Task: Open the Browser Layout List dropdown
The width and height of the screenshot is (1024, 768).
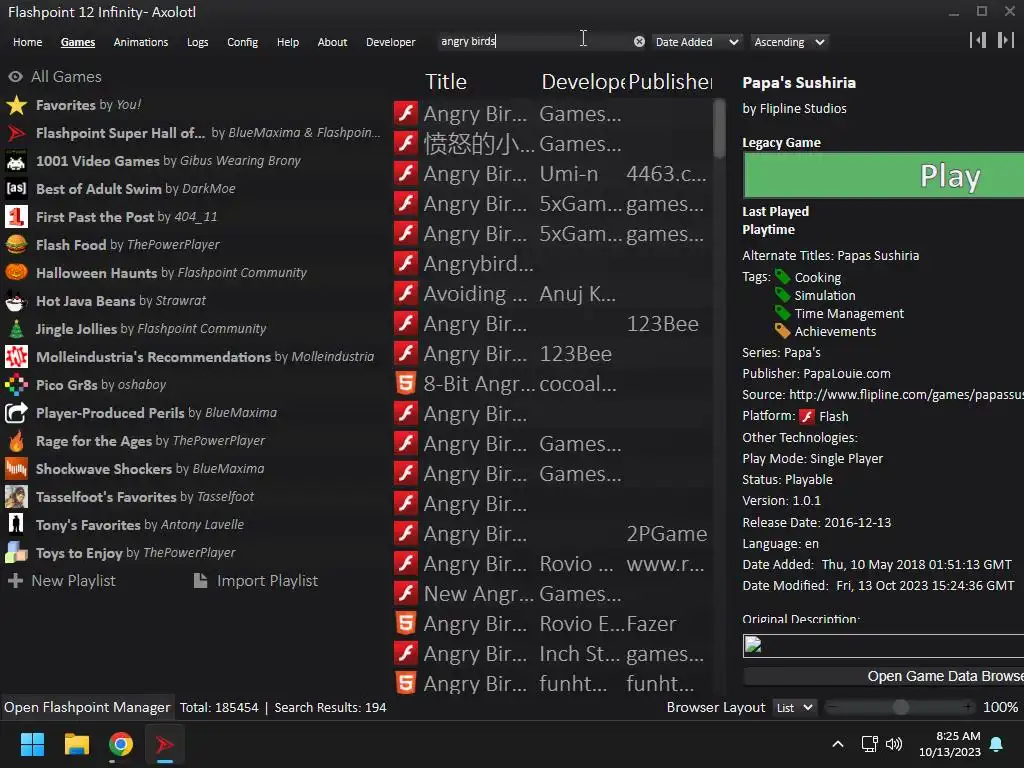Action: click(794, 707)
